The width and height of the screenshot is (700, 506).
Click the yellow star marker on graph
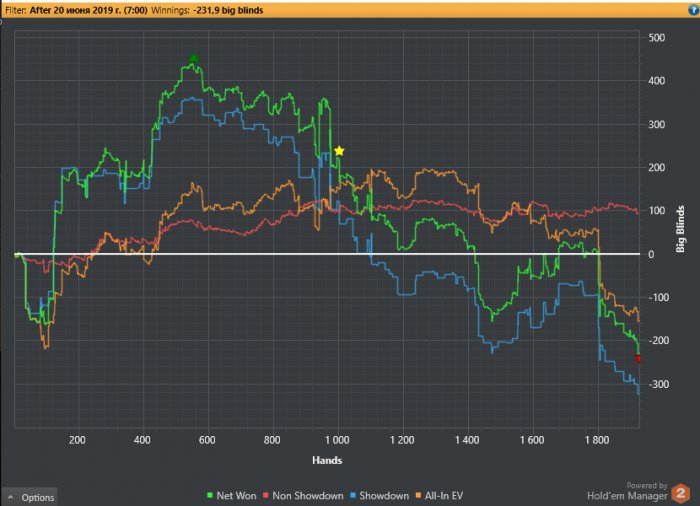(x=339, y=150)
